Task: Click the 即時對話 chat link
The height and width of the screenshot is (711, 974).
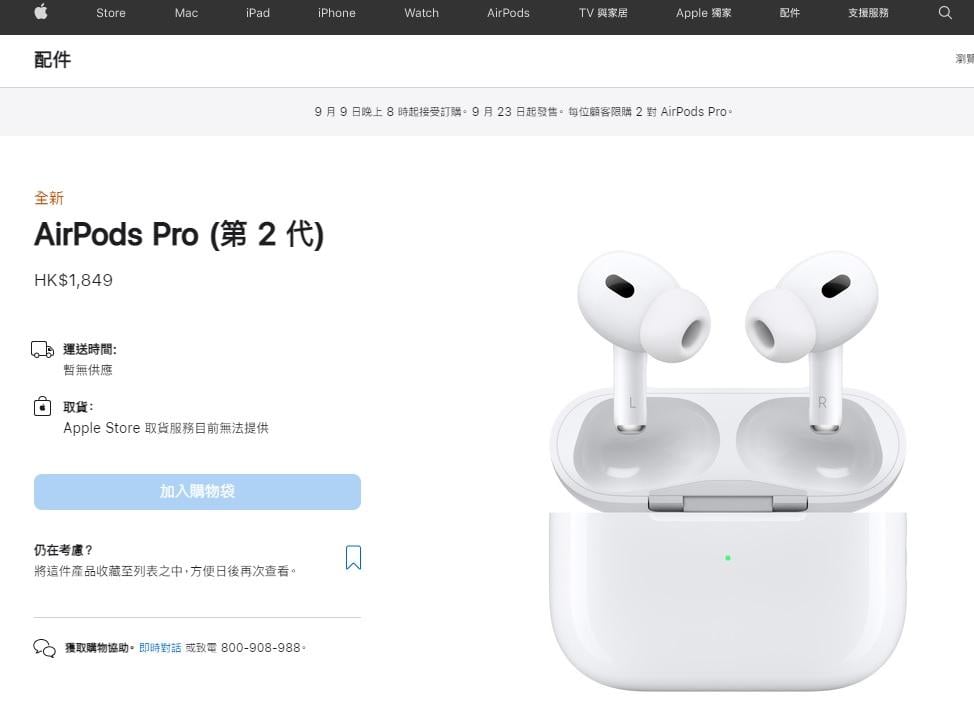Action: coord(160,648)
